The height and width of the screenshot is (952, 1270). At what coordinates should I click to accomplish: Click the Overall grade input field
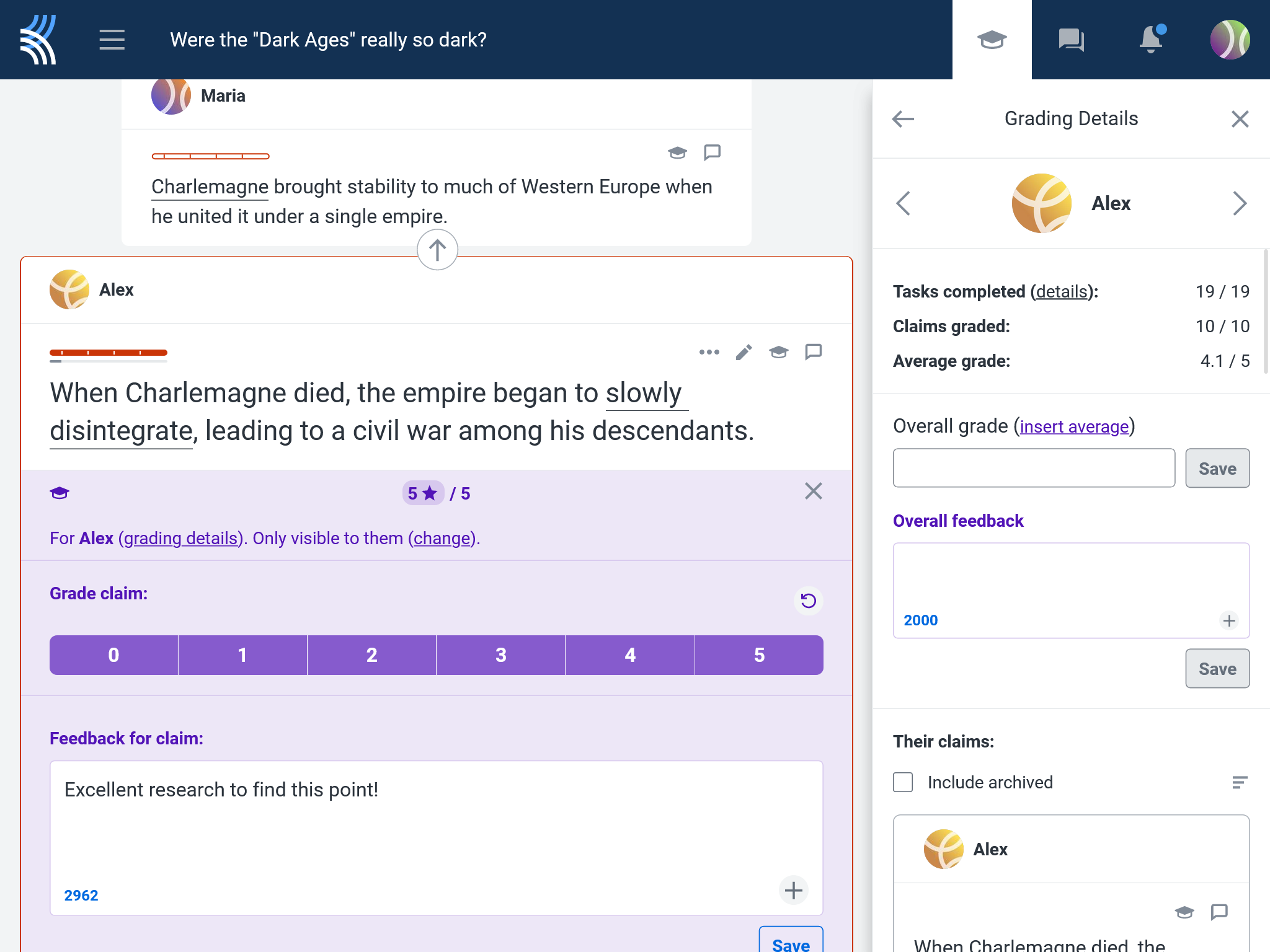(x=1034, y=468)
